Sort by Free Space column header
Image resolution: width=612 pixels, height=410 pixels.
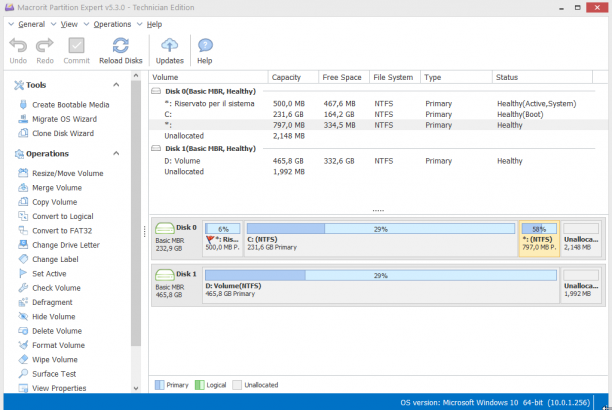344,77
